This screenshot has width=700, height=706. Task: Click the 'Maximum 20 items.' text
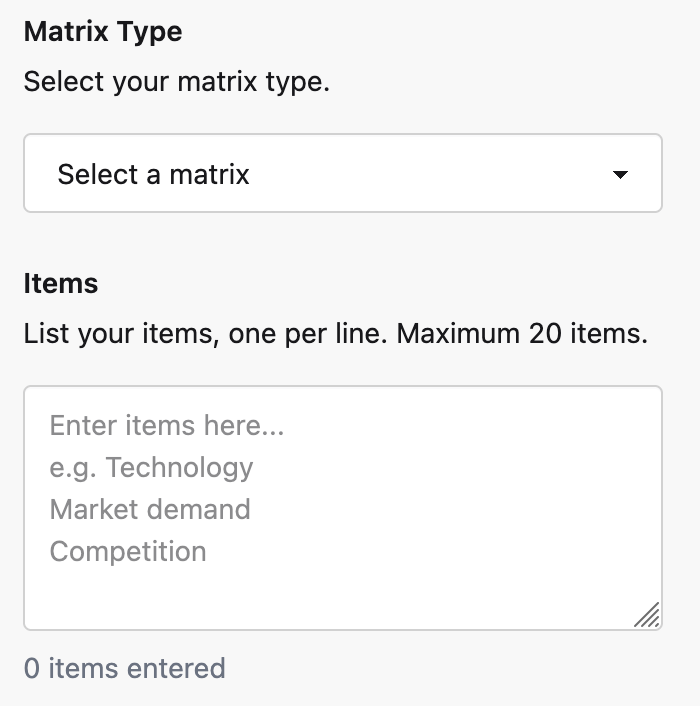click(522, 333)
